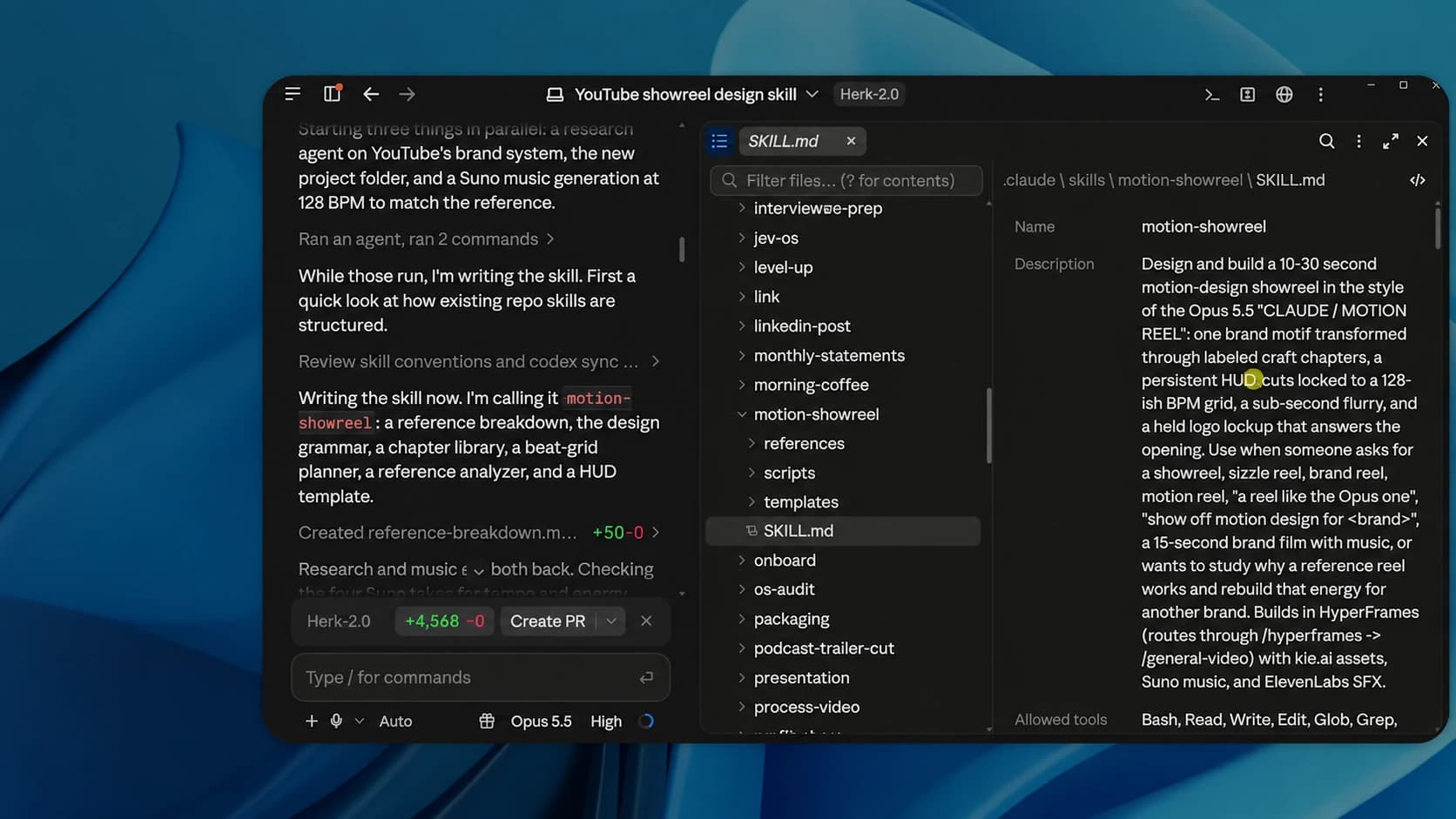
Task: Open YouTube showreel design skill dropdown
Action: (x=812, y=94)
